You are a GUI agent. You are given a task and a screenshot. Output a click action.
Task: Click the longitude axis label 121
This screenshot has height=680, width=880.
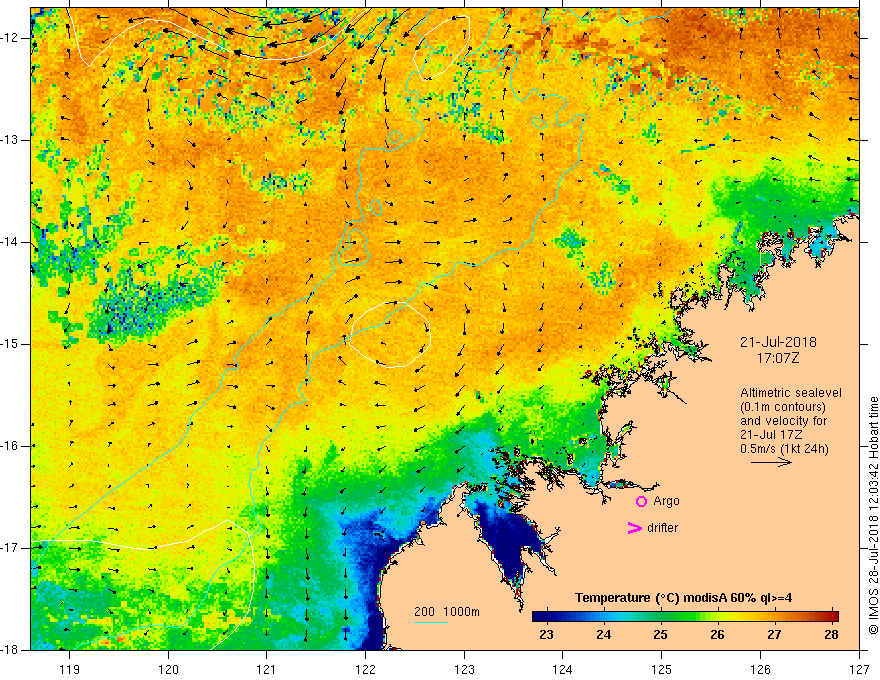point(267,669)
